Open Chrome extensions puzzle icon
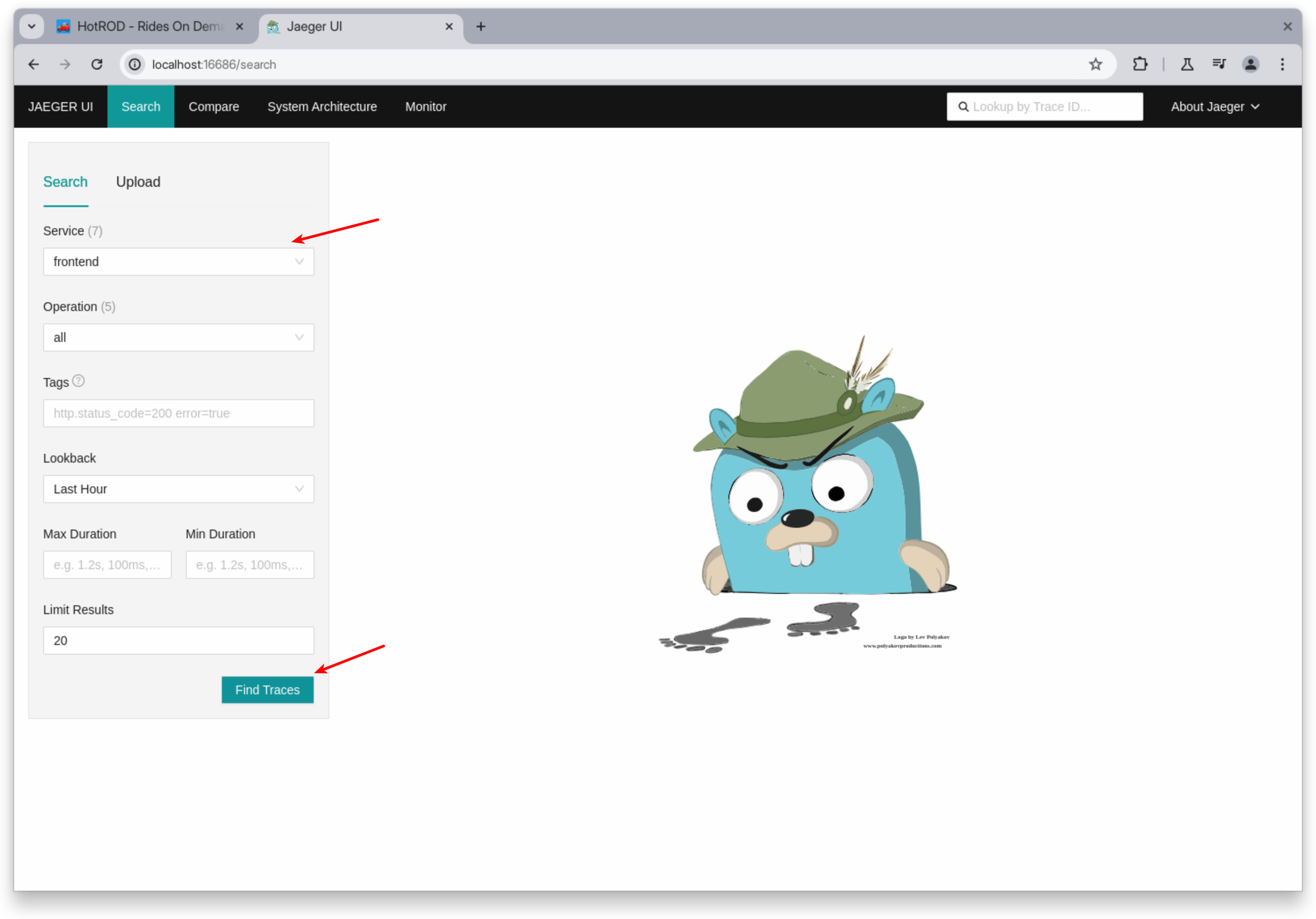Screen dimensions: 1316x919 1141,64
